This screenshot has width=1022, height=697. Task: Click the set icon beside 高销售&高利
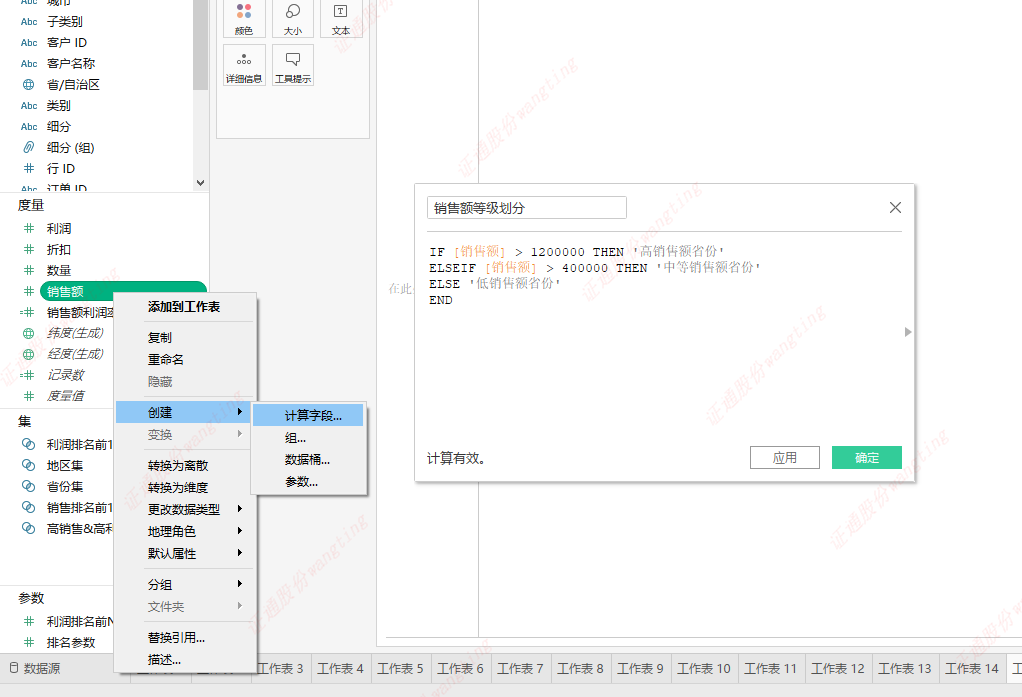pyautogui.click(x=29, y=528)
